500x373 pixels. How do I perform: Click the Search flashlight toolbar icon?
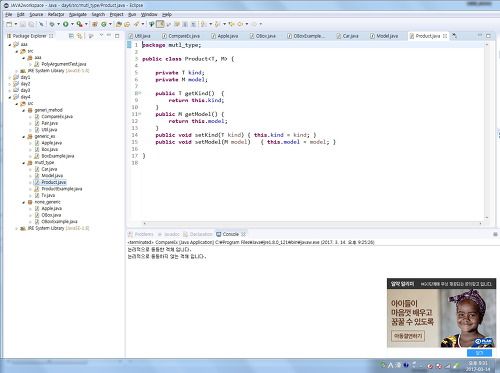(136, 24)
